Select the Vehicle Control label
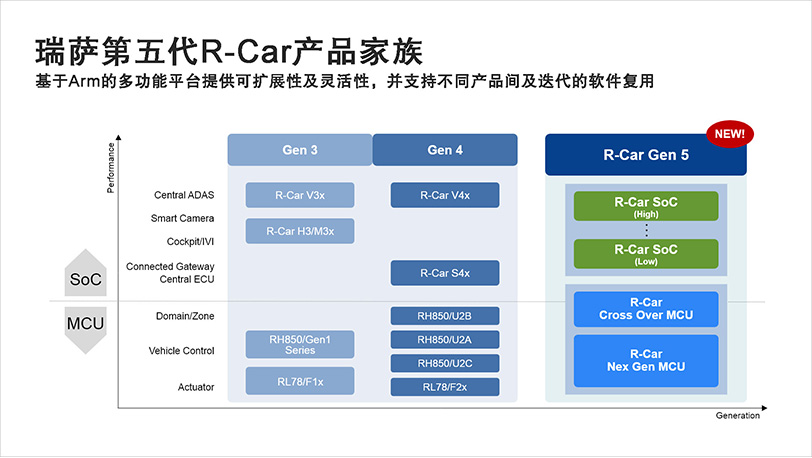The image size is (812, 458). click(x=181, y=351)
